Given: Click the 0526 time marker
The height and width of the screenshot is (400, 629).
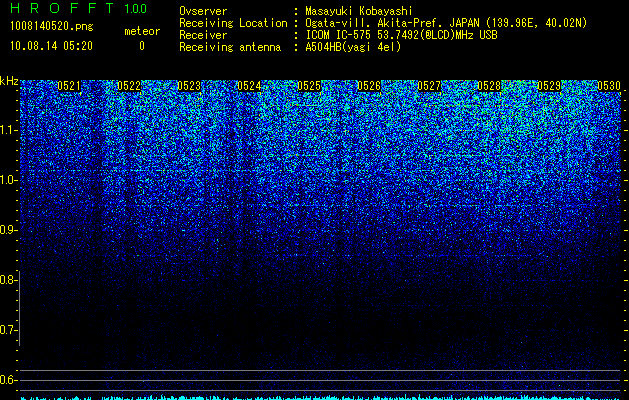Looking at the screenshot, I should (369, 86).
